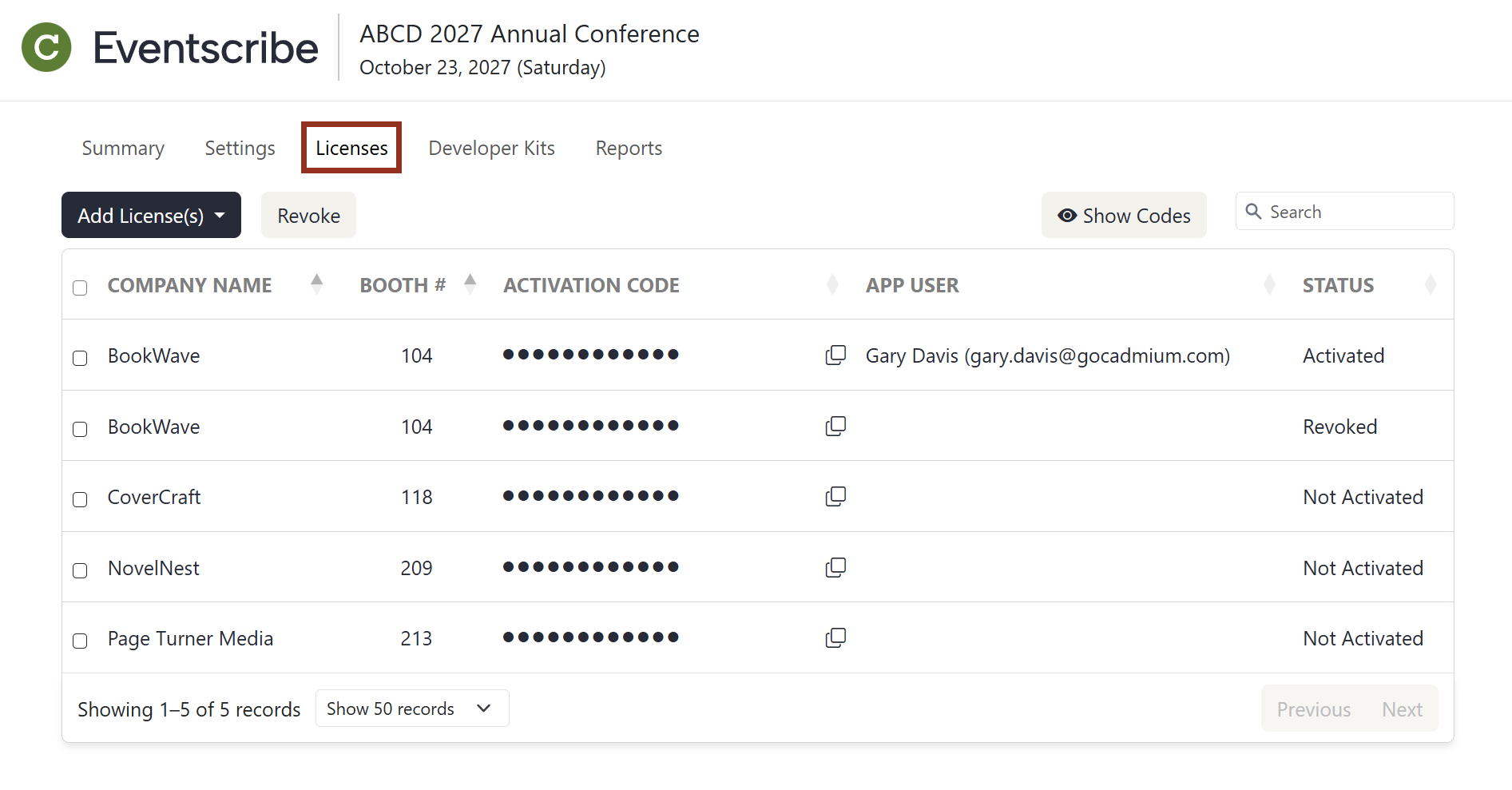Click the Revoked status cell
Viewport: 1512px width, 790px height.
point(1339,427)
